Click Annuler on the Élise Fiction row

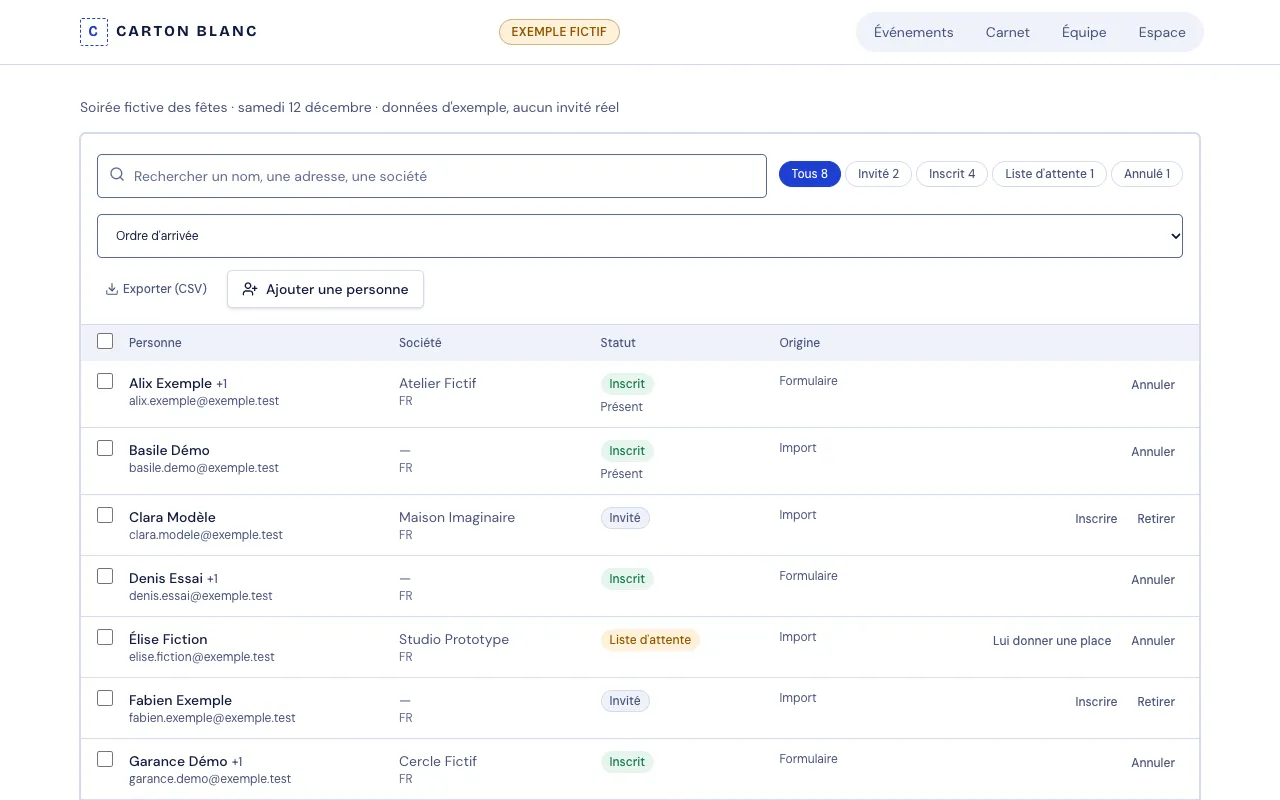(1153, 641)
